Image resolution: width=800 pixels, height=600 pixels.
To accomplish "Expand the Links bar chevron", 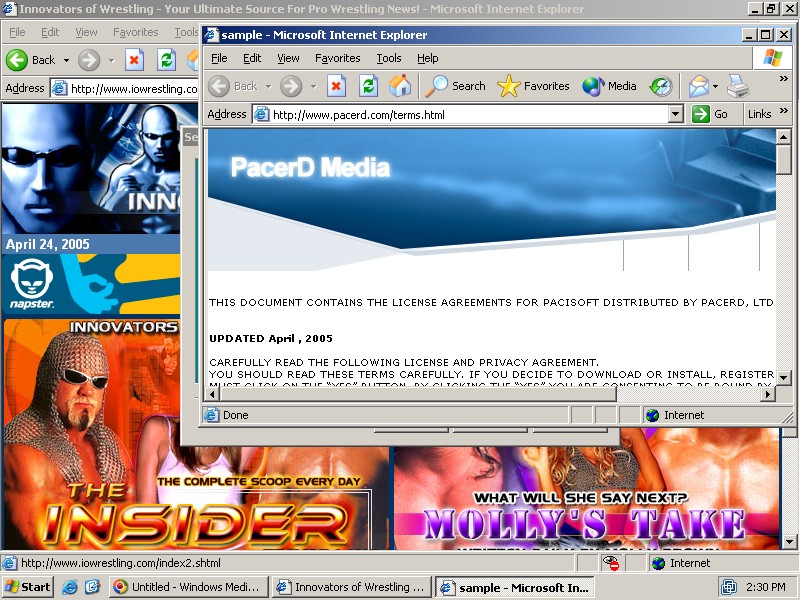I will [x=784, y=111].
